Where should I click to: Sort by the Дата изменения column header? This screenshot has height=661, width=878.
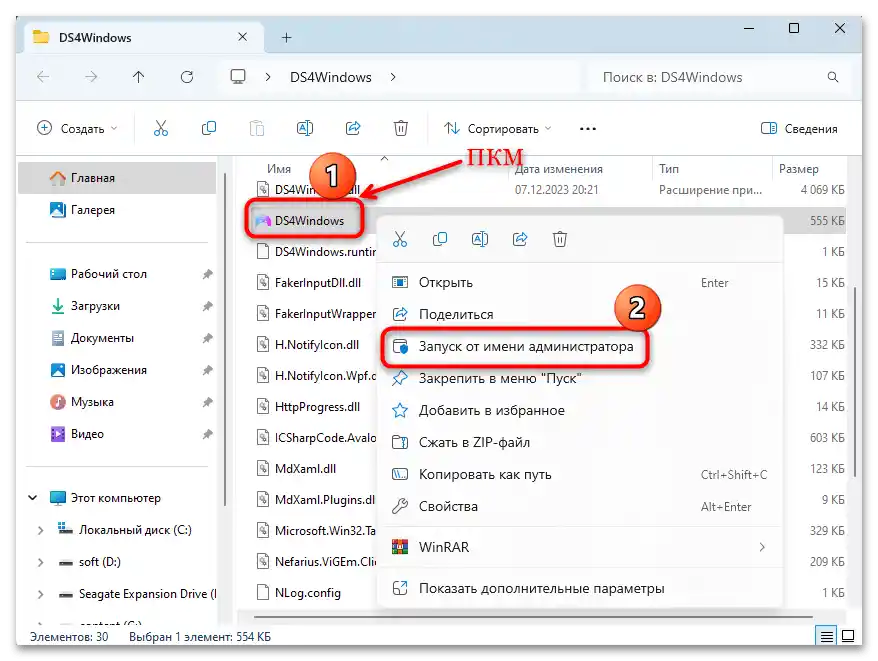[558, 169]
